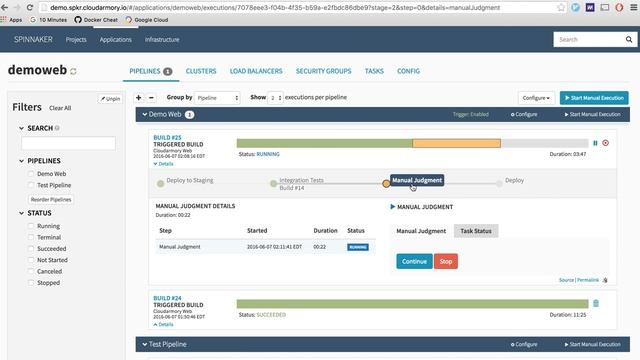Delete Build #24 execution via trash icon

[596, 303]
